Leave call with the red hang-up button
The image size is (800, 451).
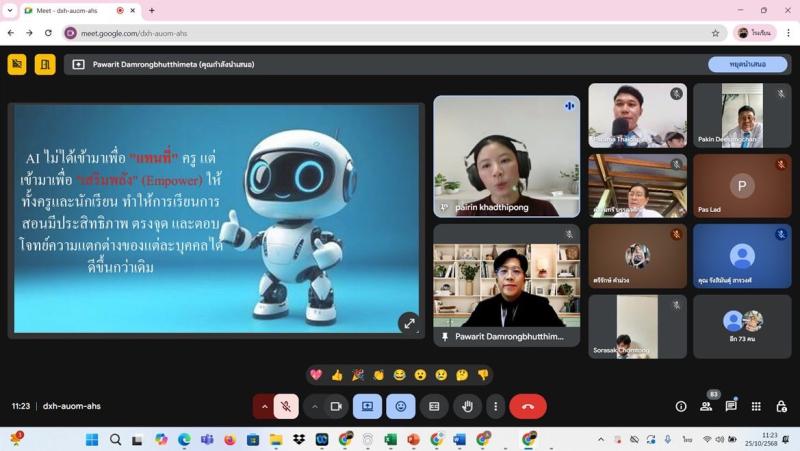[528, 406]
